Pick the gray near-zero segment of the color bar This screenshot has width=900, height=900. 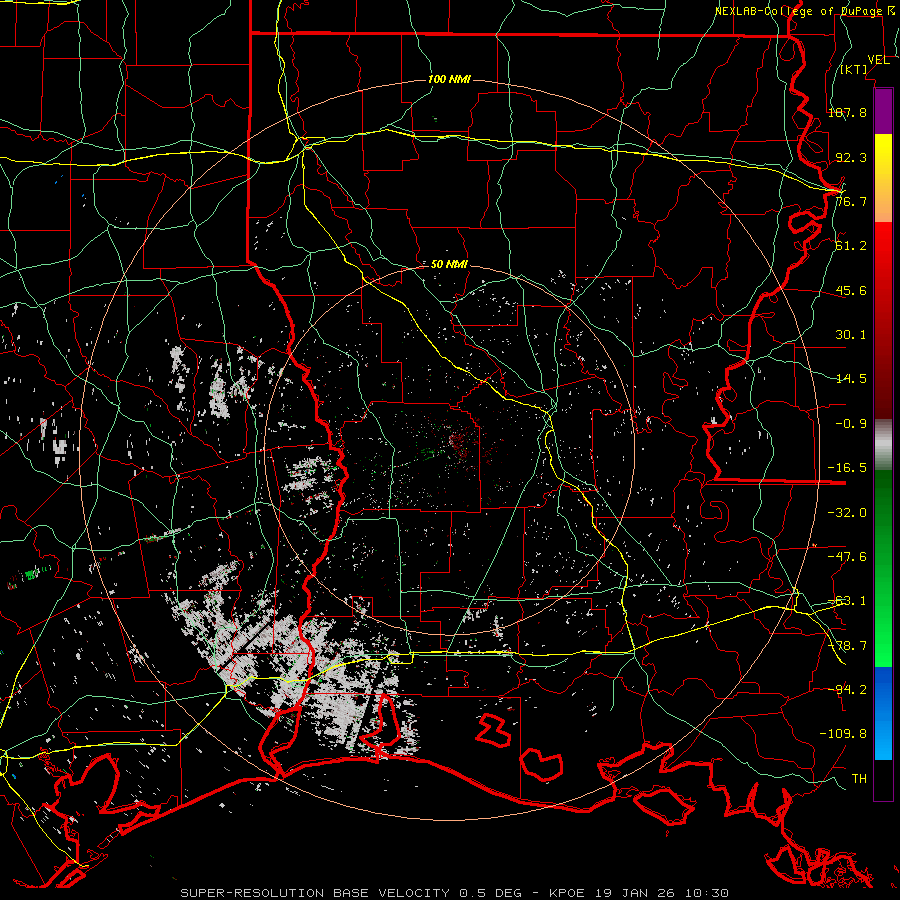point(883,445)
